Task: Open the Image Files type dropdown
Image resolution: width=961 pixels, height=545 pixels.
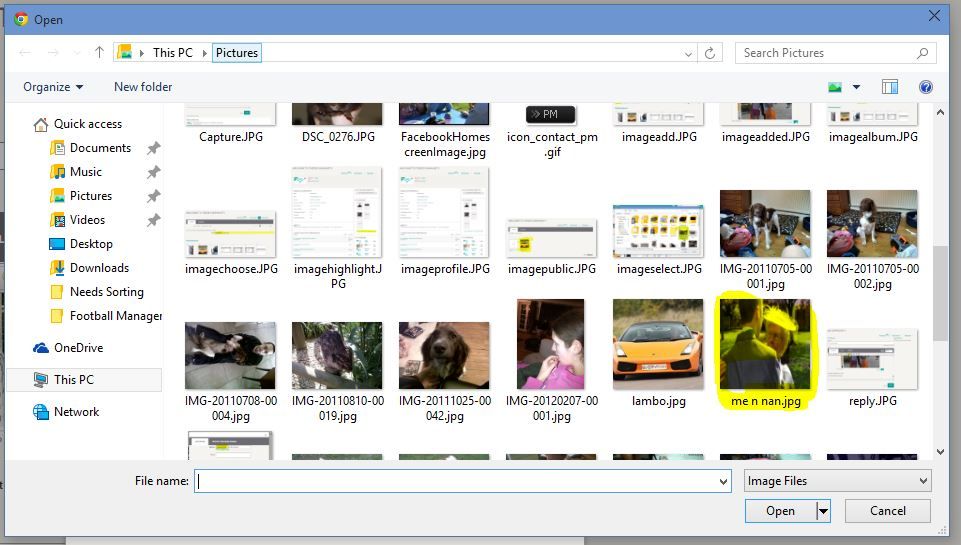Action: pyautogui.click(x=837, y=481)
